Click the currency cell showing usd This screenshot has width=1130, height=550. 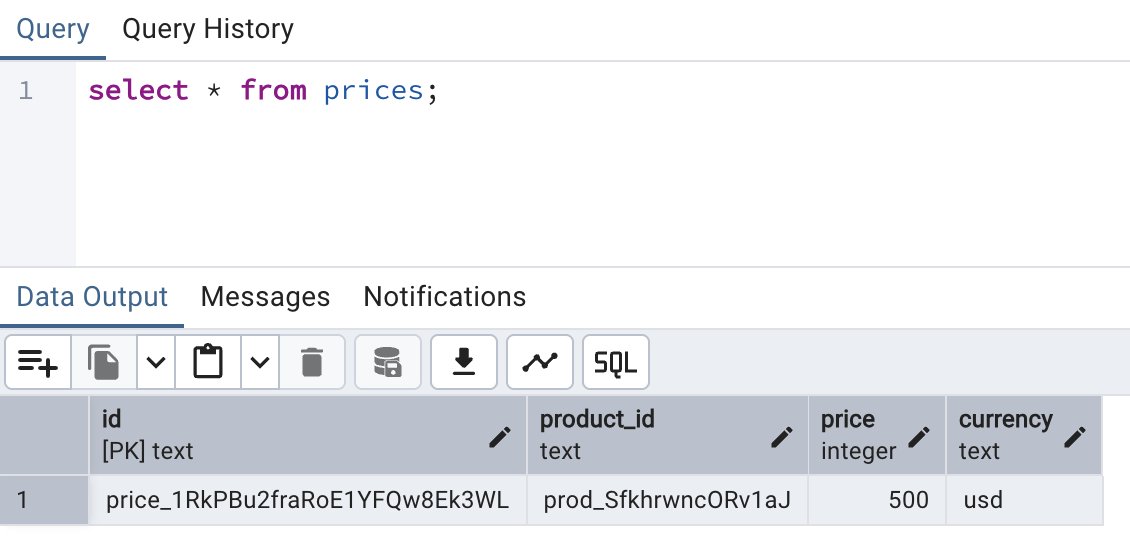[1024, 500]
